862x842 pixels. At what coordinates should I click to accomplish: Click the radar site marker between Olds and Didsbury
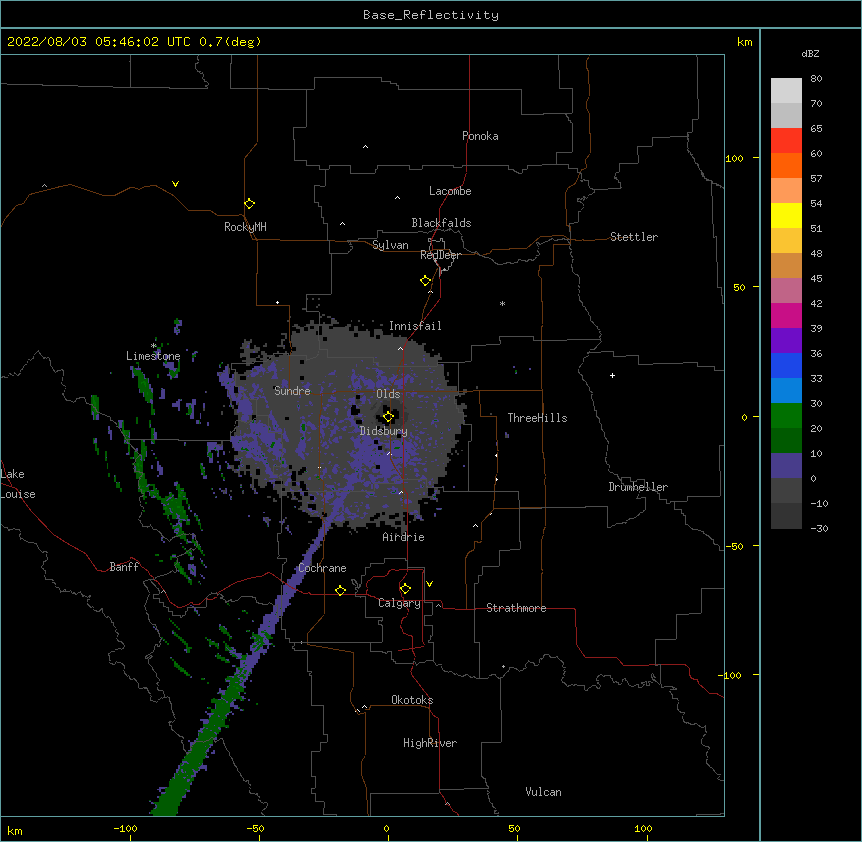(388, 417)
